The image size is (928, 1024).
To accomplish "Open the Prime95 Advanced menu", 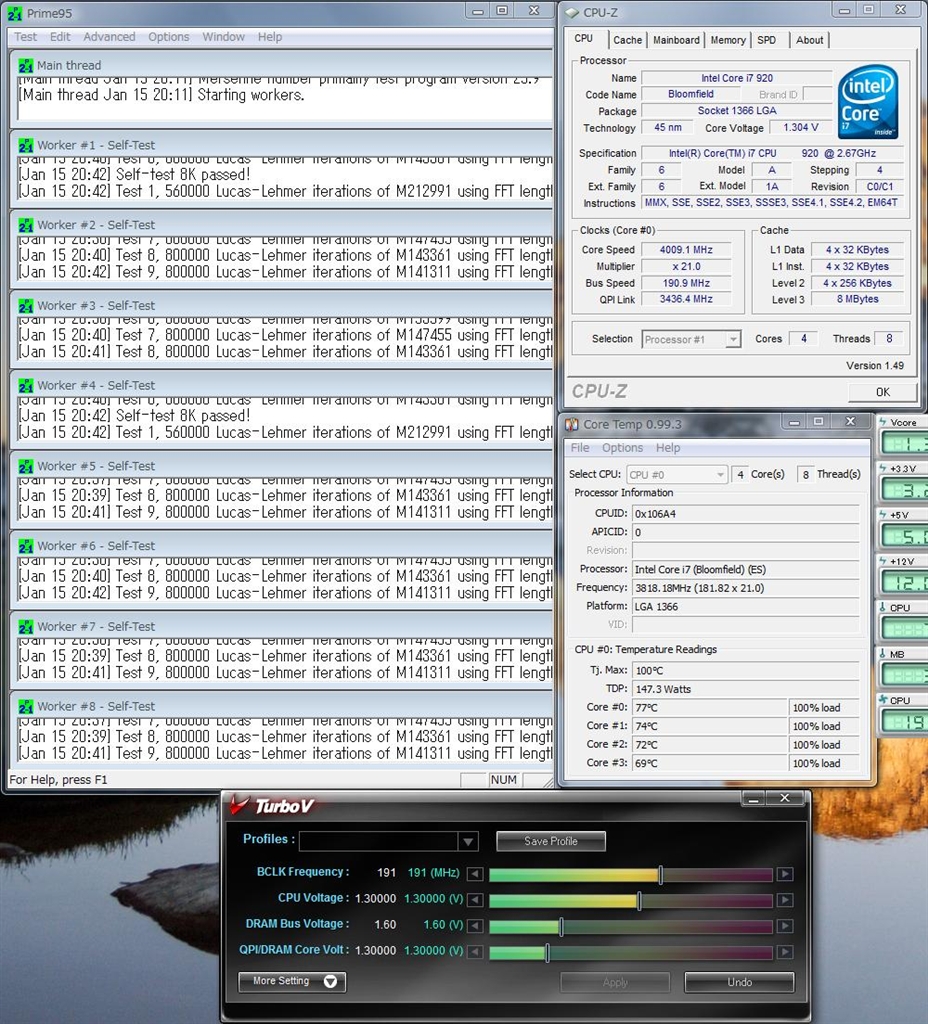I will point(109,37).
